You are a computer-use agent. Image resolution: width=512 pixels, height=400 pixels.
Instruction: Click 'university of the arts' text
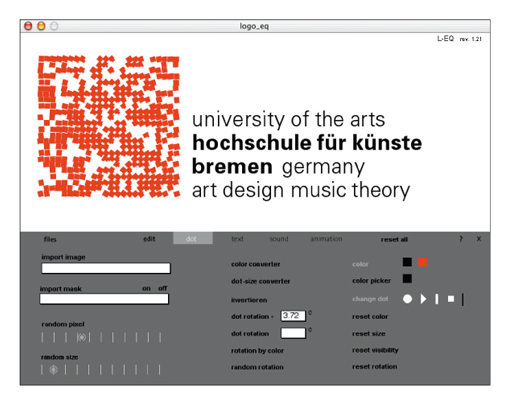click(x=288, y=120)
